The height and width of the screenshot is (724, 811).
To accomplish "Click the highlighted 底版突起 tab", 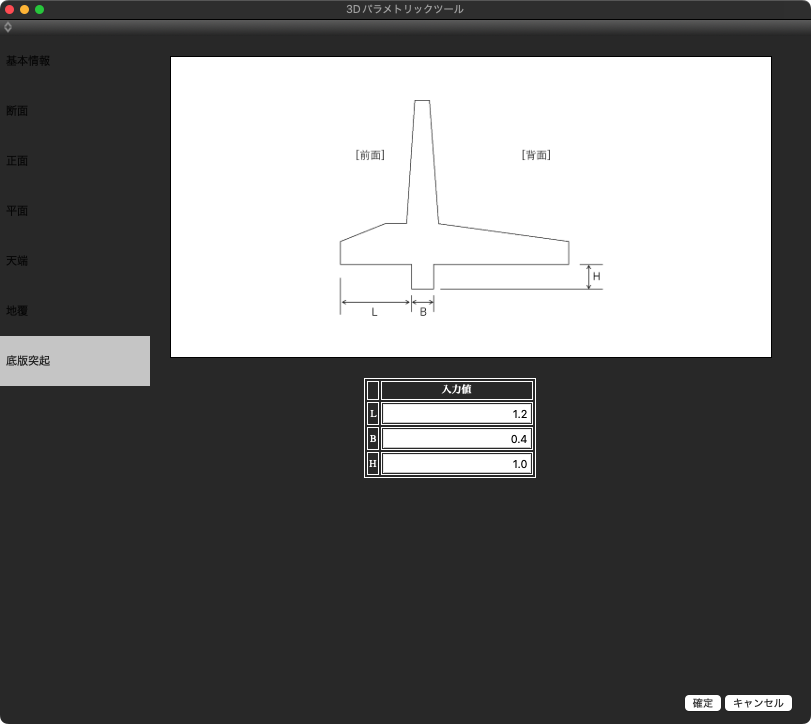I will tap(75, 361).
